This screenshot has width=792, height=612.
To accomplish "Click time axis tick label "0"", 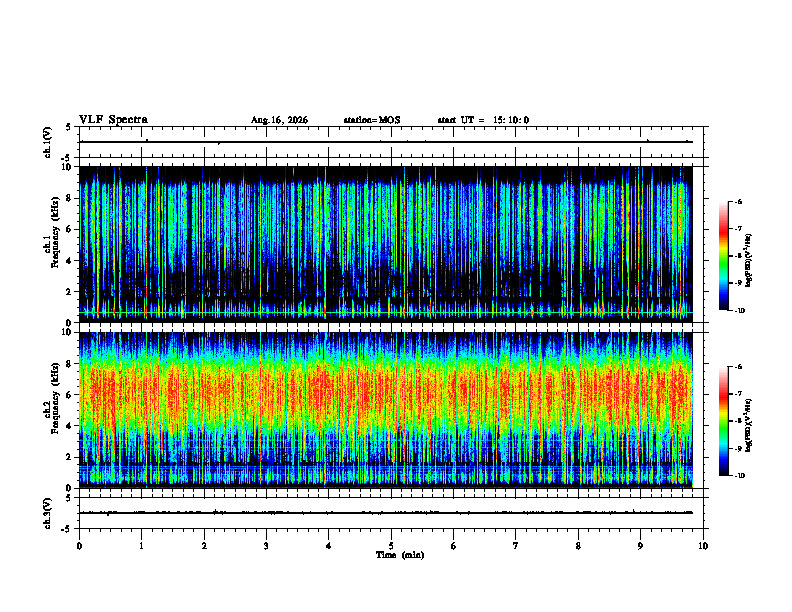I will click(x=79, y=546).
